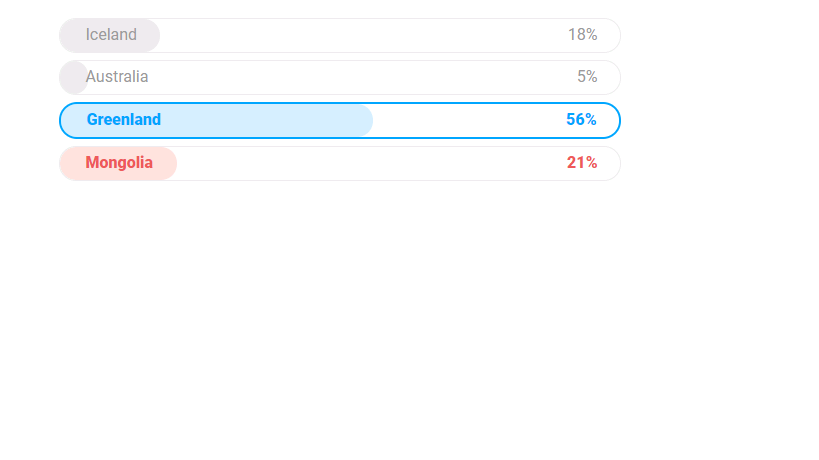819x460 pixels.
Task: Select the Iceland poll option
Action: point(340,36)
